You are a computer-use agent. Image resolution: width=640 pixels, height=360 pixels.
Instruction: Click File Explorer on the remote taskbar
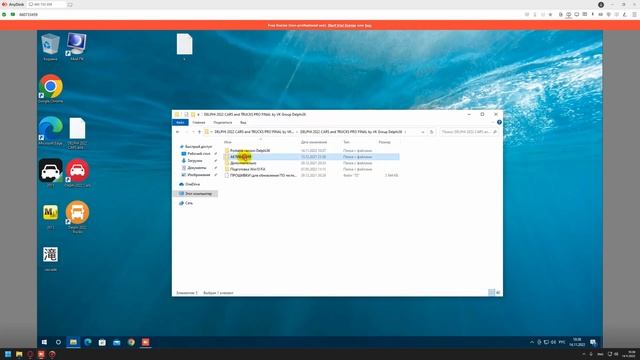pos(73,342)
